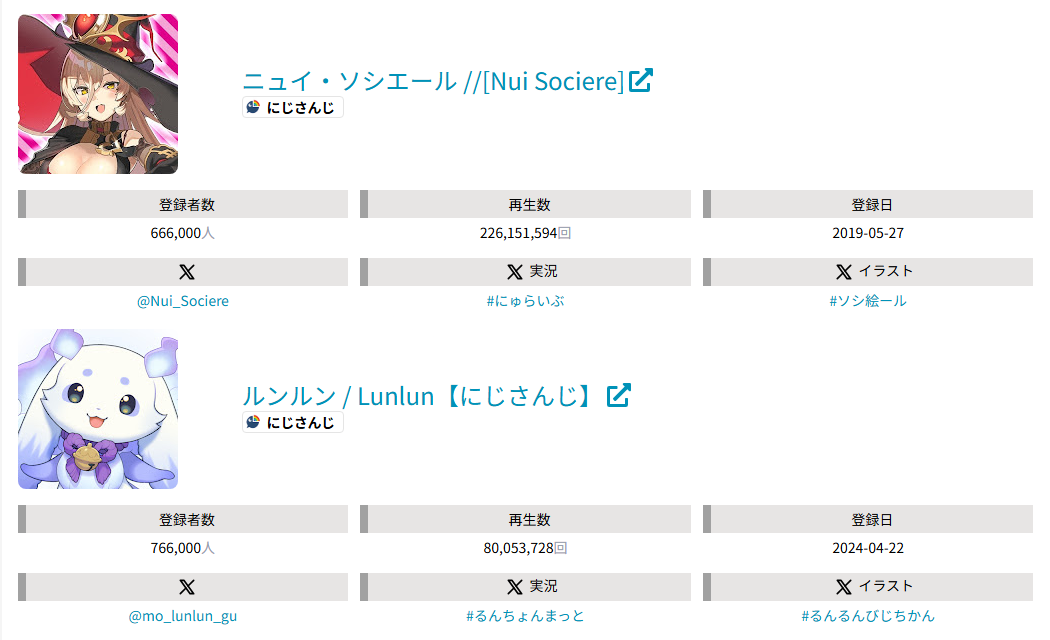The width and height of the screenshot is (1050, 640).
Task: Click X 実況 icon above #にゅらいぶ
Action: pyautogui.click(x=515, y=272)
